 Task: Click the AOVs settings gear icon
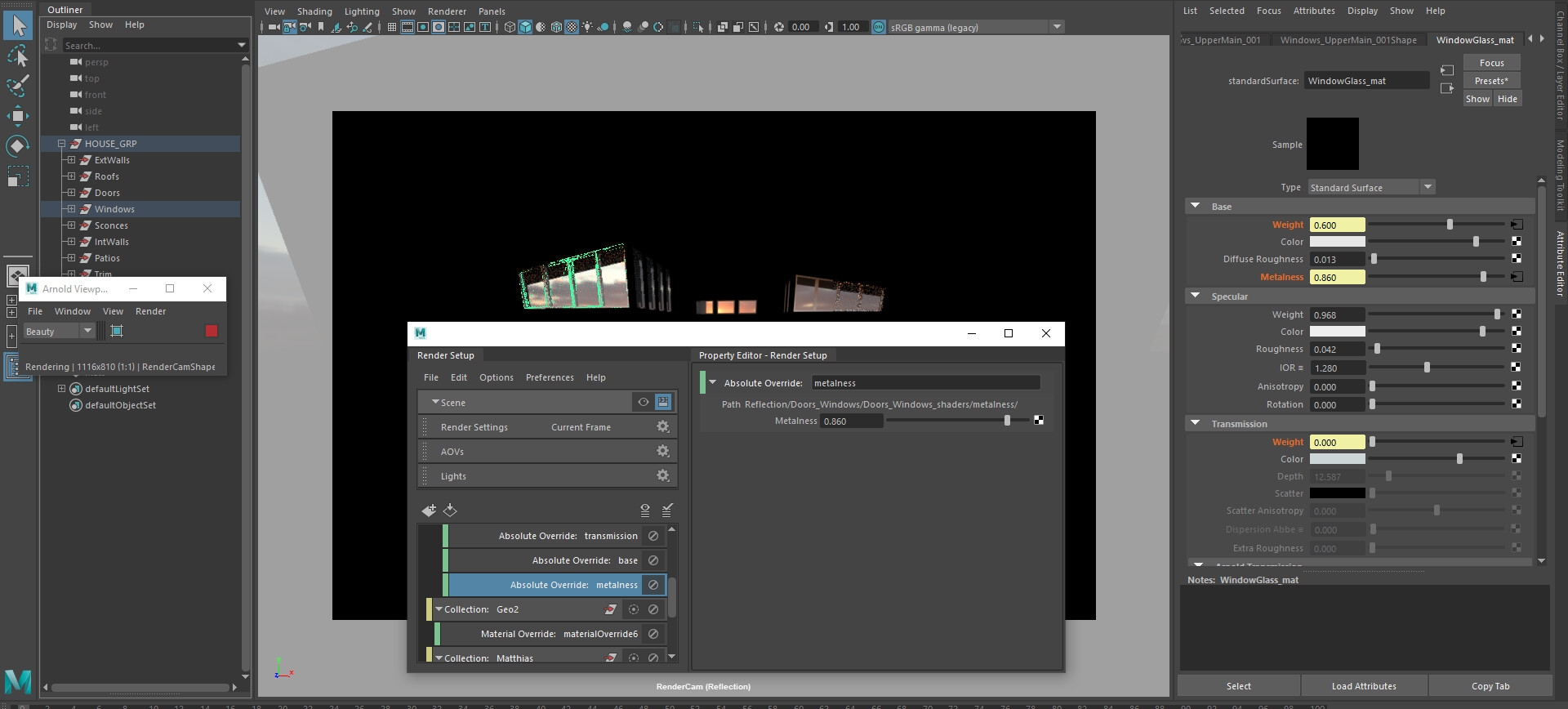point(662,452)
